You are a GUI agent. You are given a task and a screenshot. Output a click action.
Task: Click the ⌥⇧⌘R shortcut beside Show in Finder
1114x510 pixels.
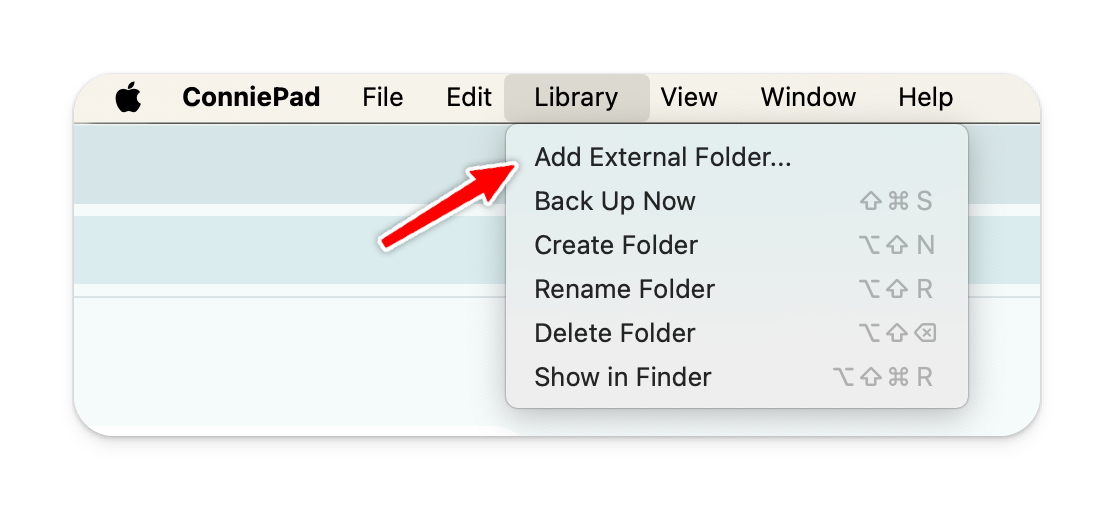[x=883, y=378]
